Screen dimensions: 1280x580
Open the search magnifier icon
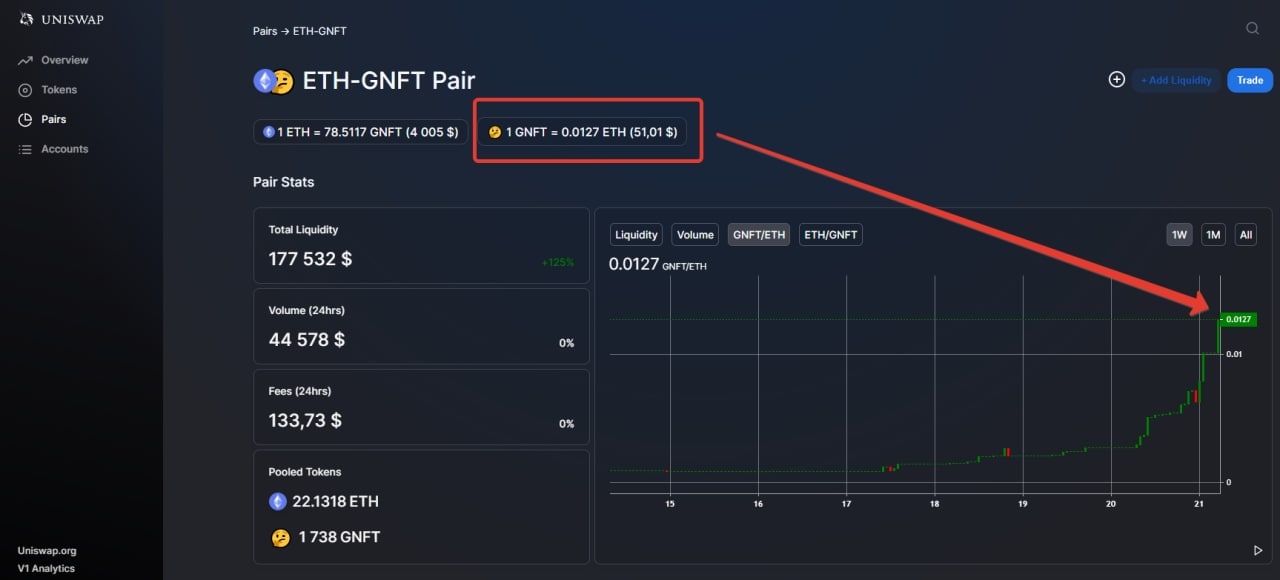(x=1252, y=28)
